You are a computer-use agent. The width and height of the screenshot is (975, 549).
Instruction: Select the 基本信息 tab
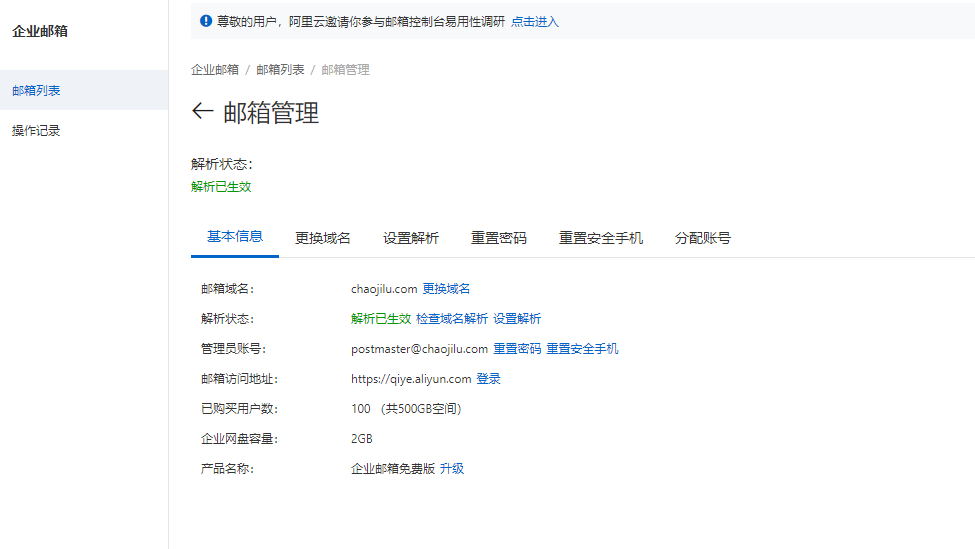(234, 237)
